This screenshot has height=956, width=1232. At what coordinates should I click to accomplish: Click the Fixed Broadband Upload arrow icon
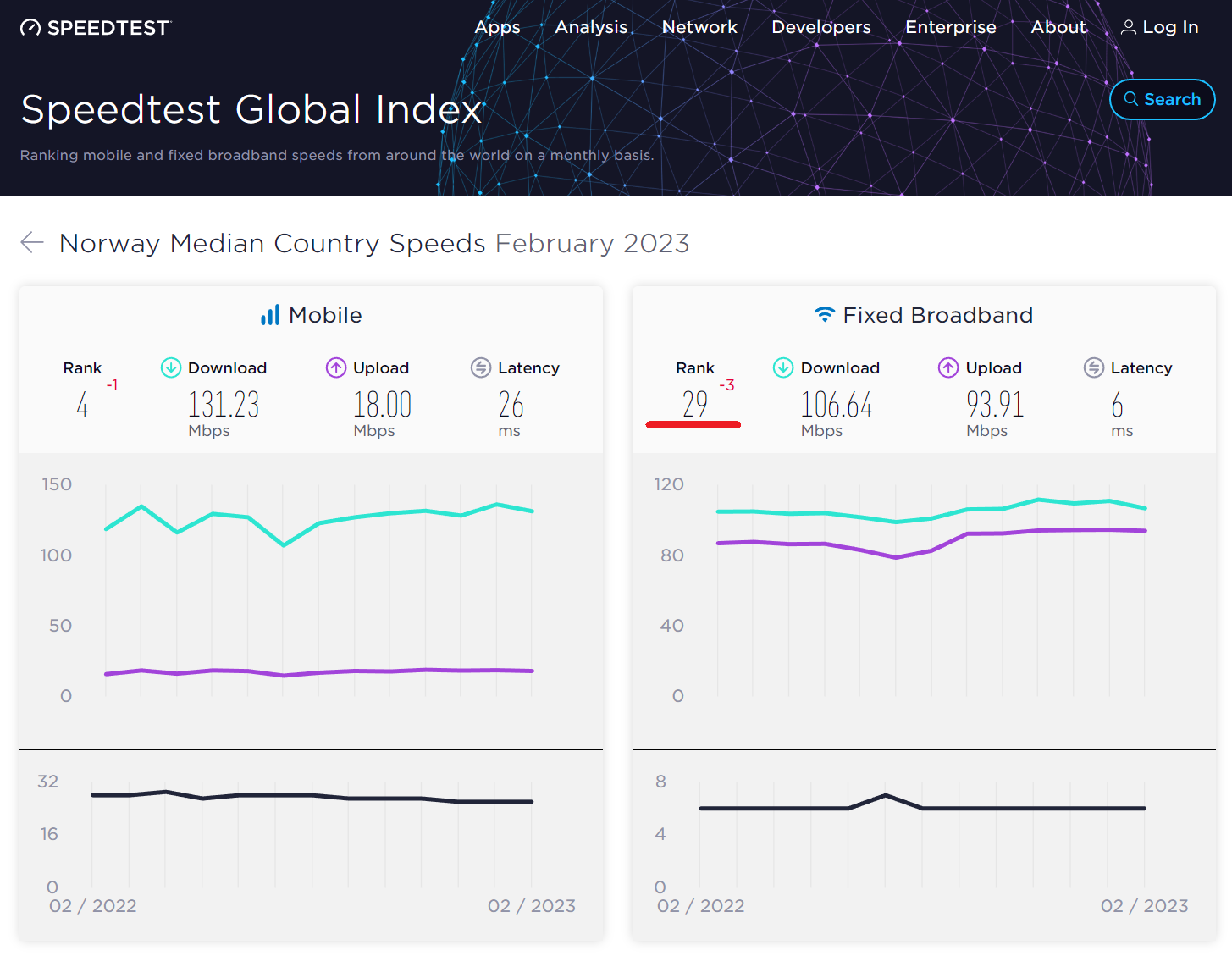[948, 367]
